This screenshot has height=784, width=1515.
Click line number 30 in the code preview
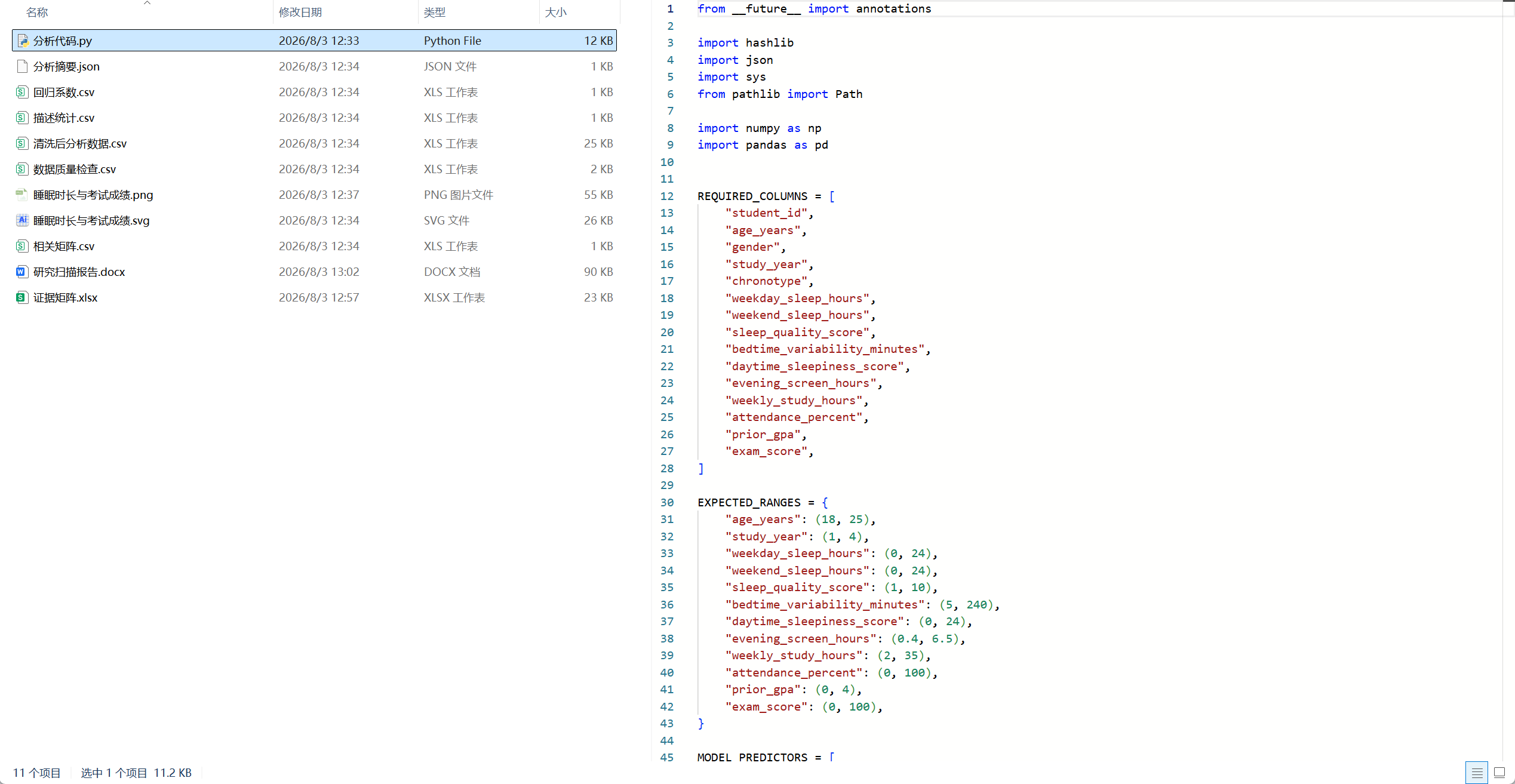pos(667,502)
